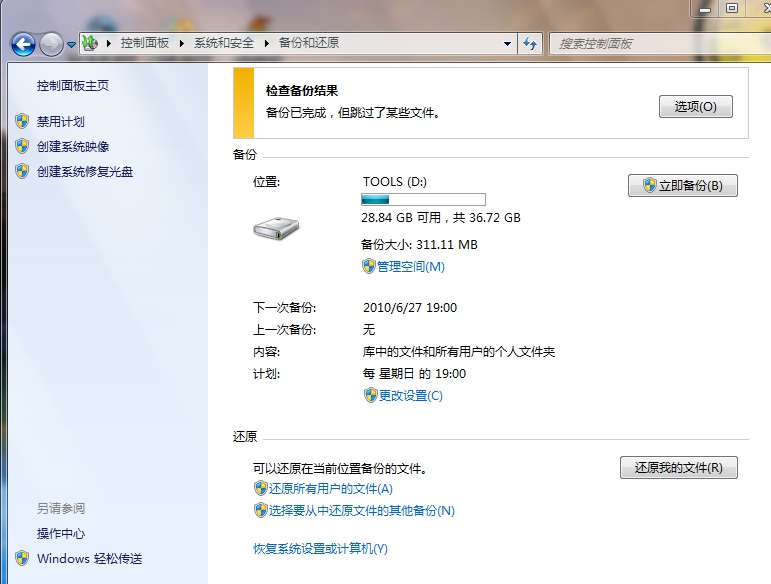This screenshot has height=584, width=771.
Task: Click the disk usage bar for TOOLS (D:)
Action: pos(423,199)
